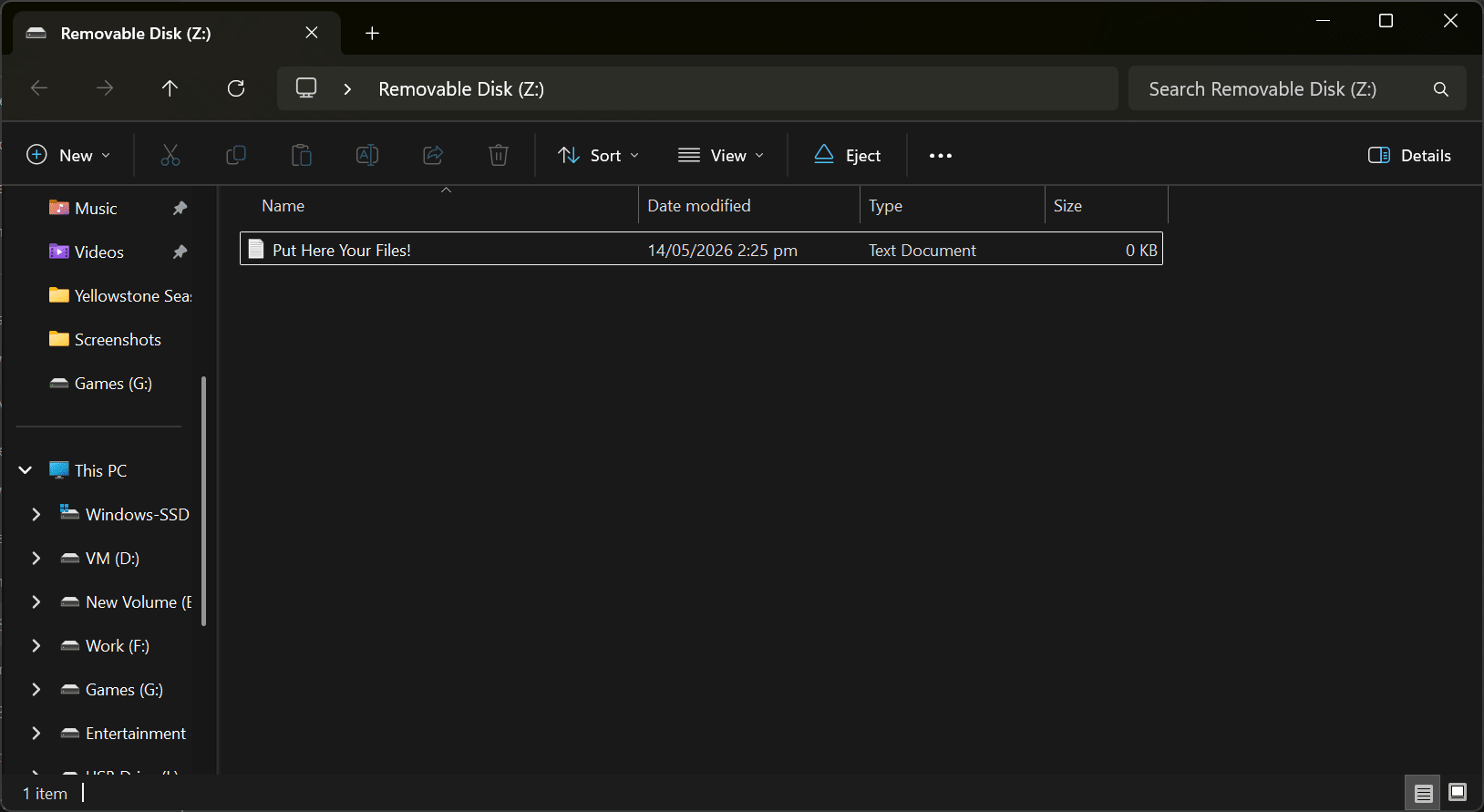Click the PC monitor icon in the address bar
The image size is (1484, 812).
(306, 88)
